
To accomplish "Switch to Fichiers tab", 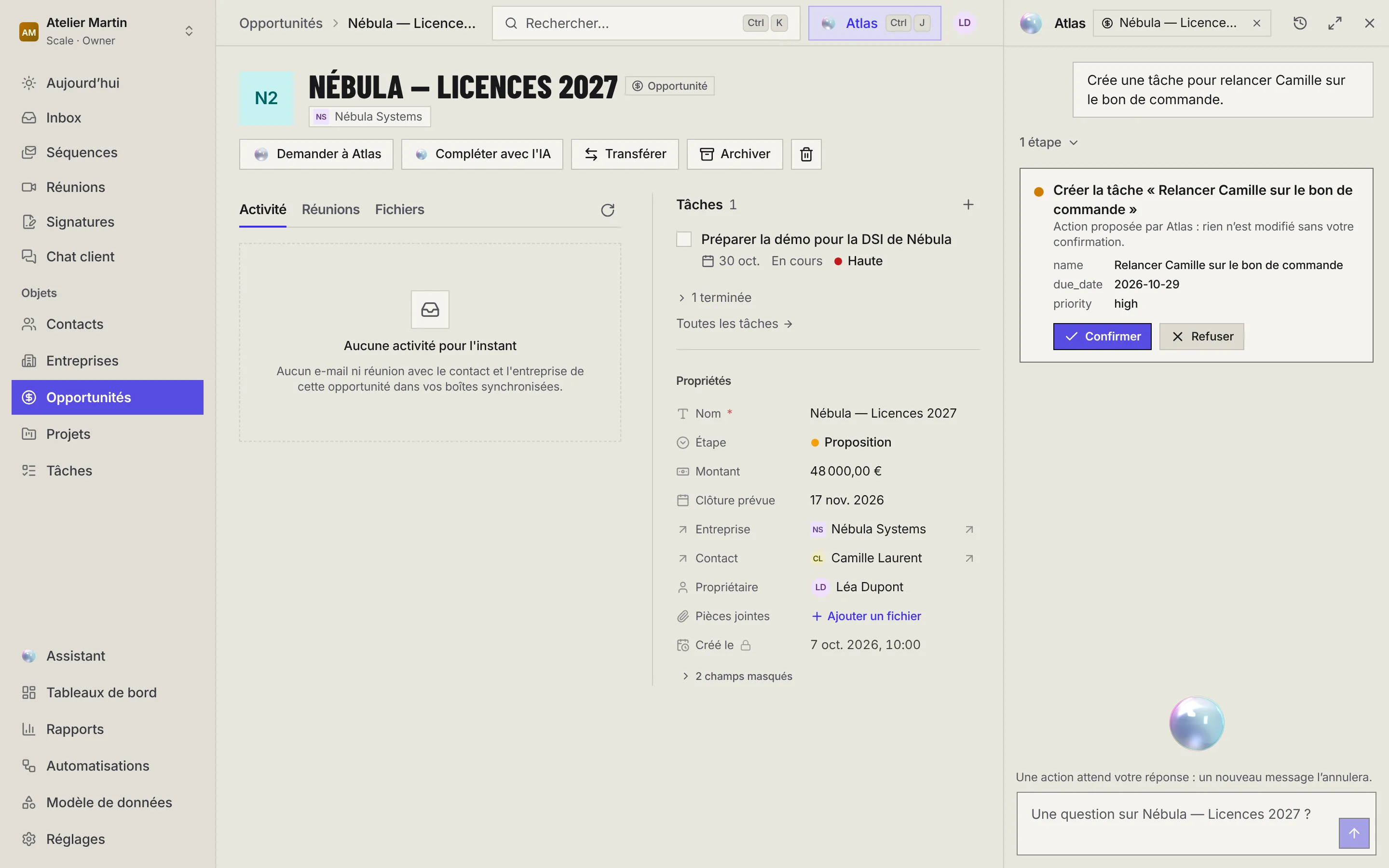I will (x=399, y=210).
